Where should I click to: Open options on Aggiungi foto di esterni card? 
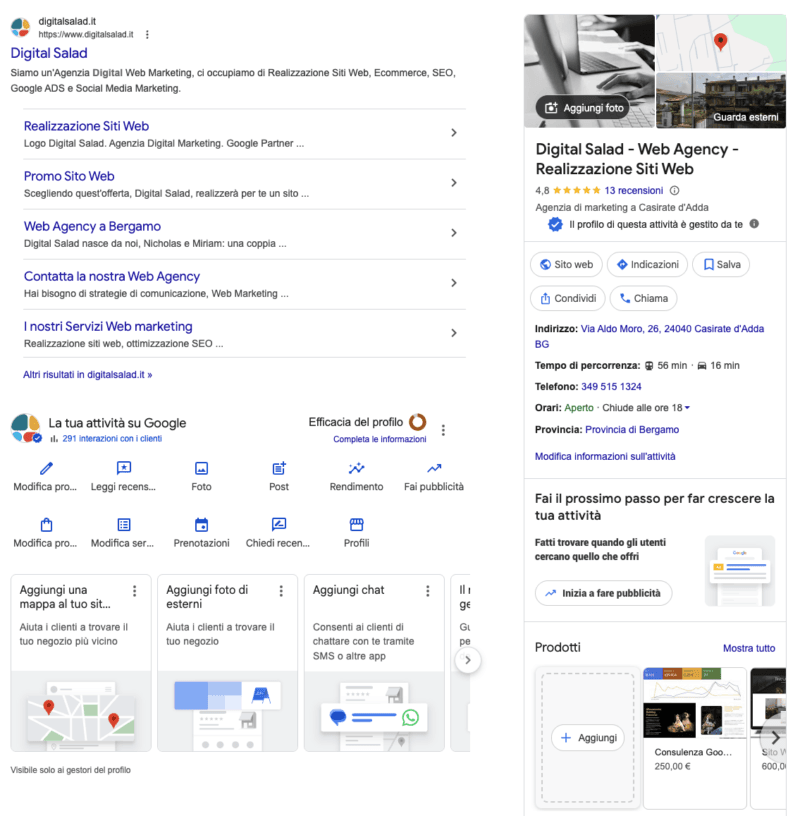281,591
